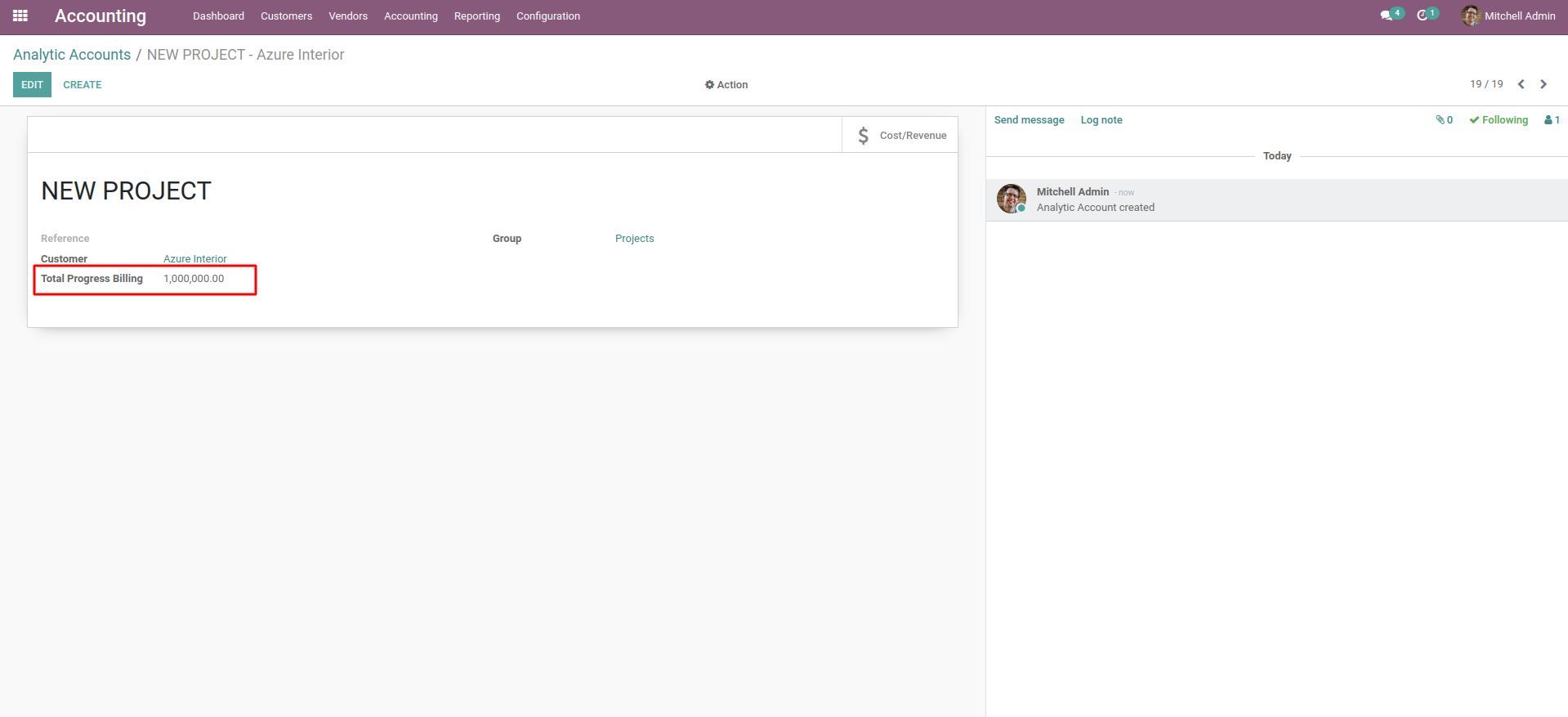The image size is (1568, 717).
Task: Click the NEW PROJECT title
Action: click(127, 190)
